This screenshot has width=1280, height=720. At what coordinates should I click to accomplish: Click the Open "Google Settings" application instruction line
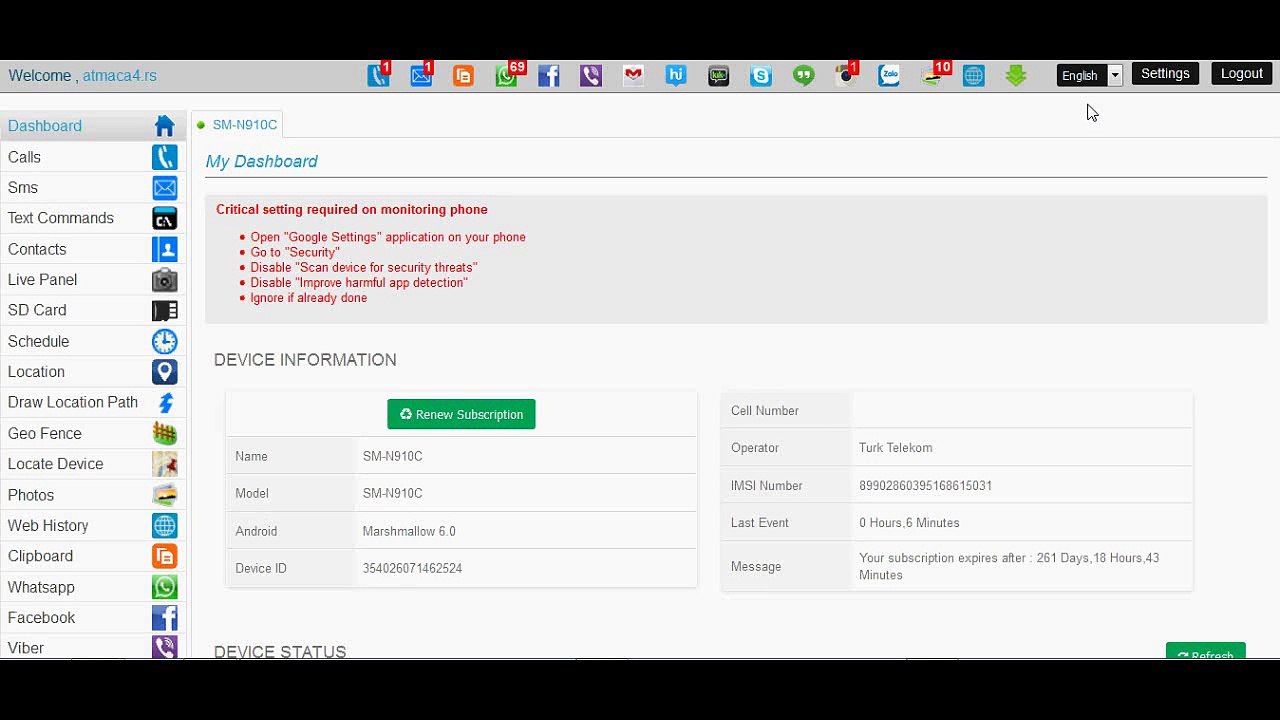pyautogui.click(x=388, y=238)
